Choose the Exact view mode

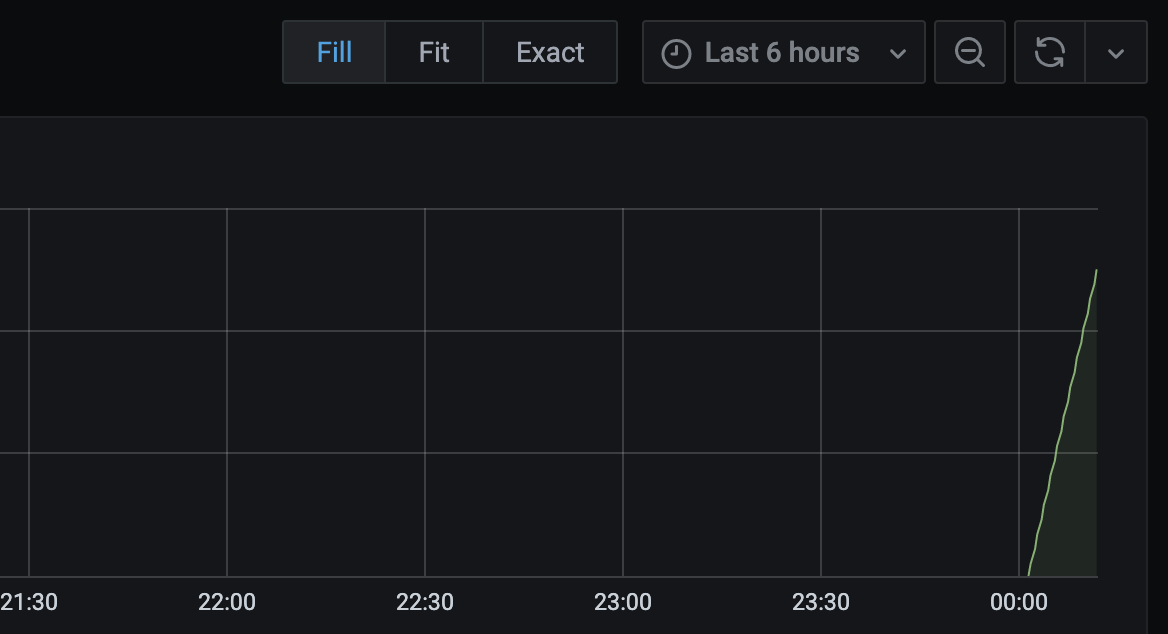(x=550, y=52)
